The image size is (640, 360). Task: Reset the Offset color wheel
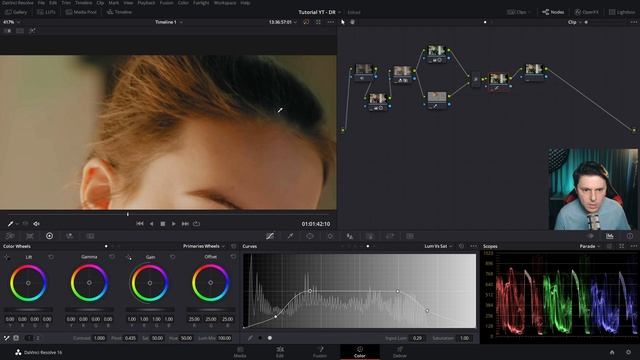pyautogui.click(x=233, y=257)
